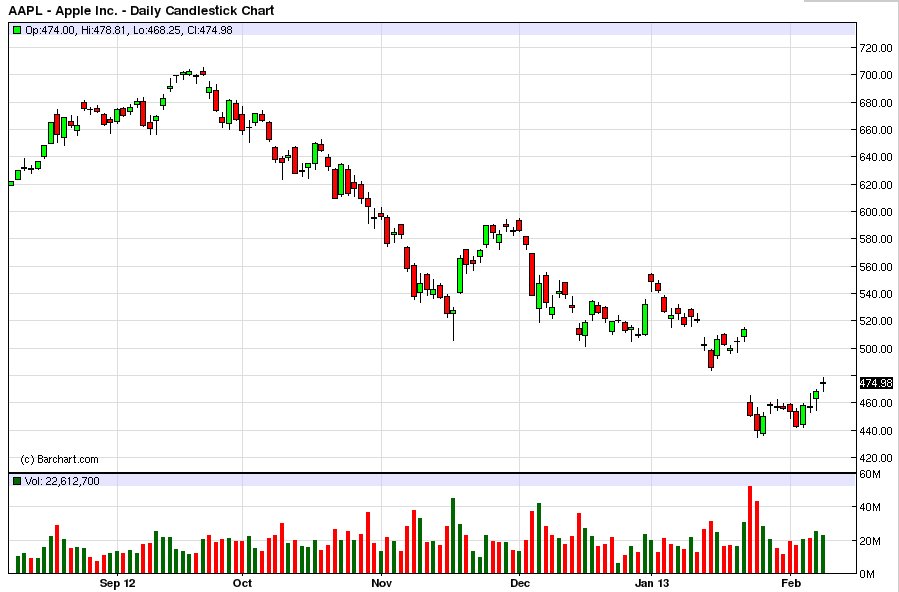899x592 pixels.
Task: Click the Feb date axis label
Action: coord(790,583)
